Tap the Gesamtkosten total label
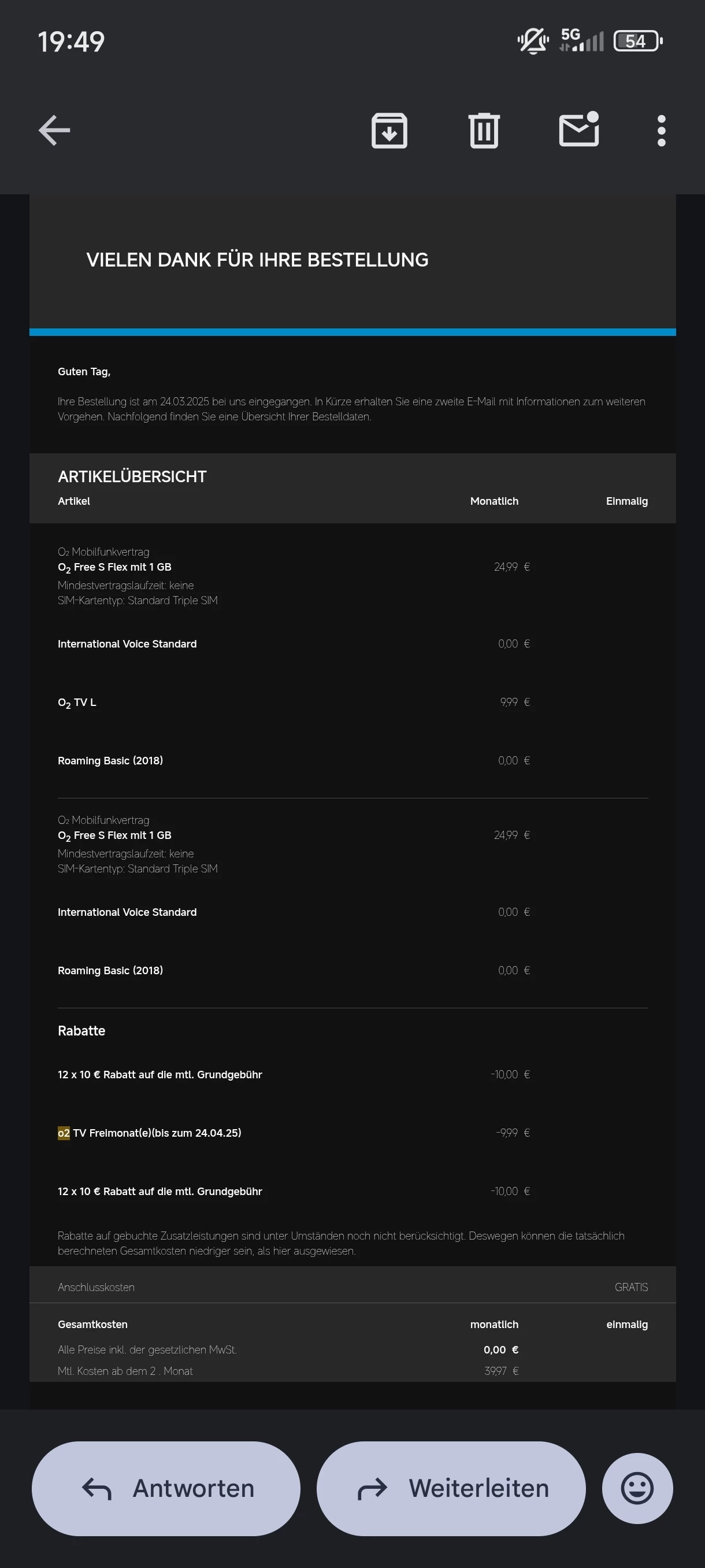The width and height of the screenshot is (705, 1568). coord(92,1325)
